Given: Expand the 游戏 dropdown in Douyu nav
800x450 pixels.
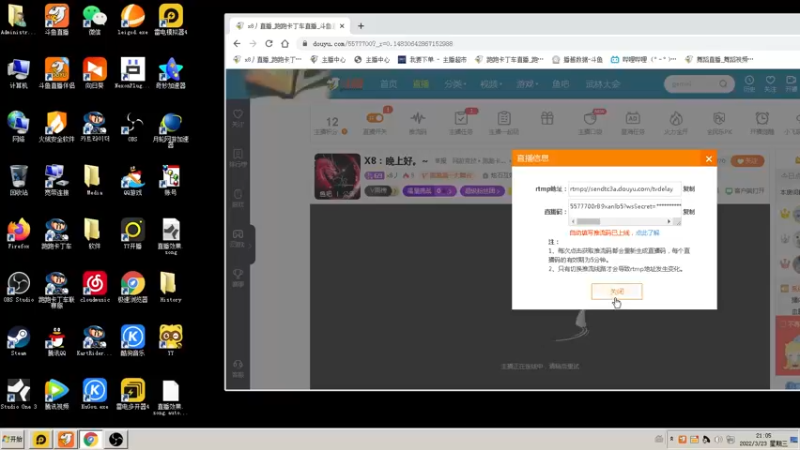Looking at the screenshot, I should click(x=527, y=84).
